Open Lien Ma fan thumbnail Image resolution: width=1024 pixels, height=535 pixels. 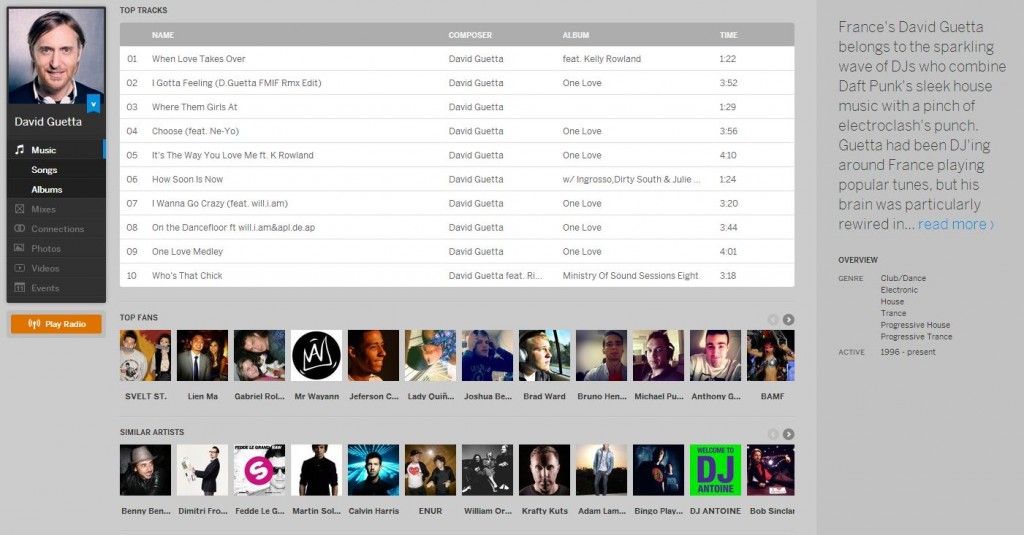click(202, 355)
